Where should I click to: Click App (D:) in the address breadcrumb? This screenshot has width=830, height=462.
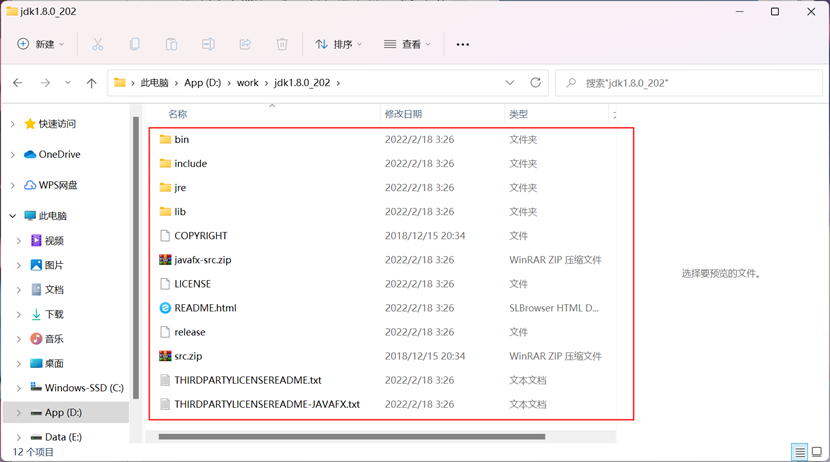click(203, 83)
